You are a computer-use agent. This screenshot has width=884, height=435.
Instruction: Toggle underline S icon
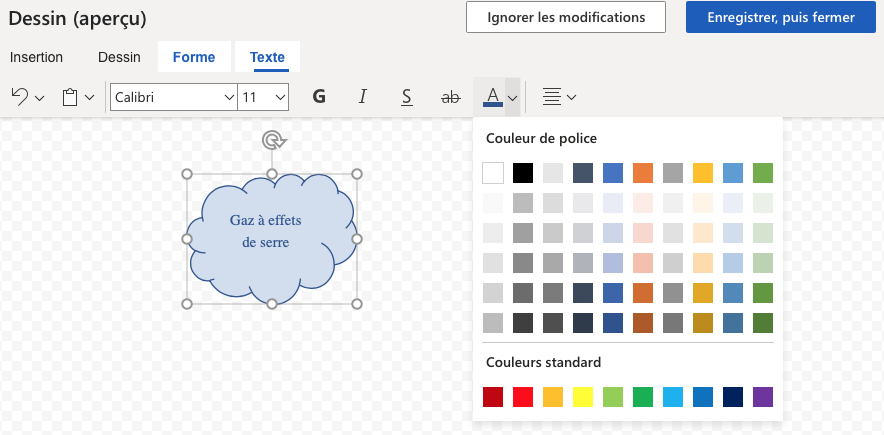(406, 97)
